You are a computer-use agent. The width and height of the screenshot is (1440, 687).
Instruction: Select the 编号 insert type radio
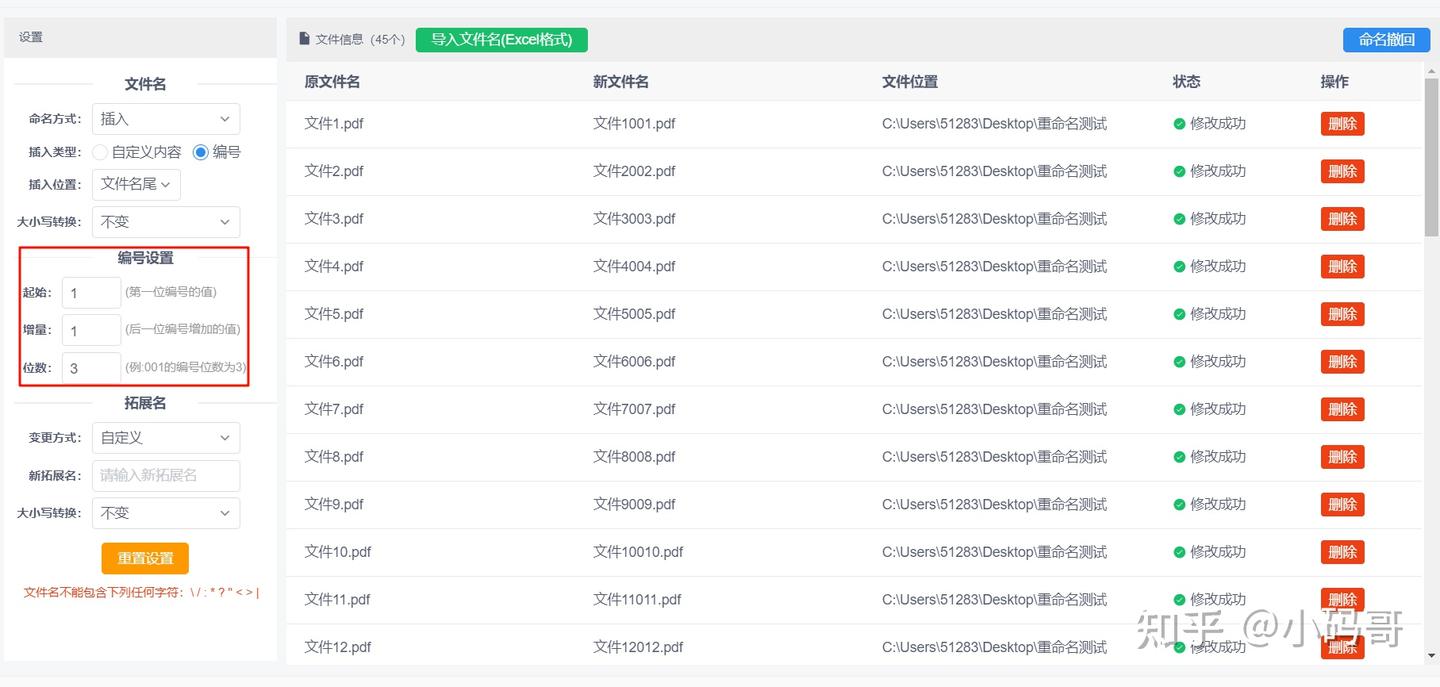click(201, 152)
